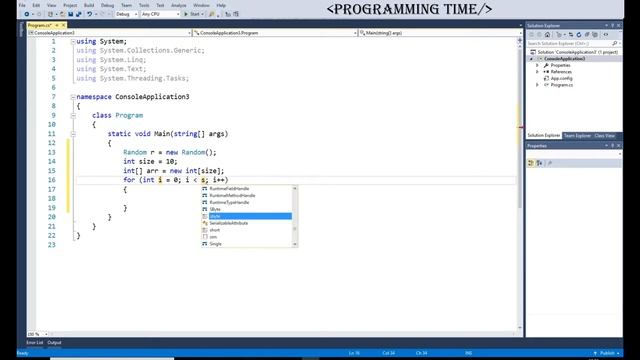Open the editor zoom level dropdown
The image size is (640, 360).
pyautogui.click(x=46, y=334)
